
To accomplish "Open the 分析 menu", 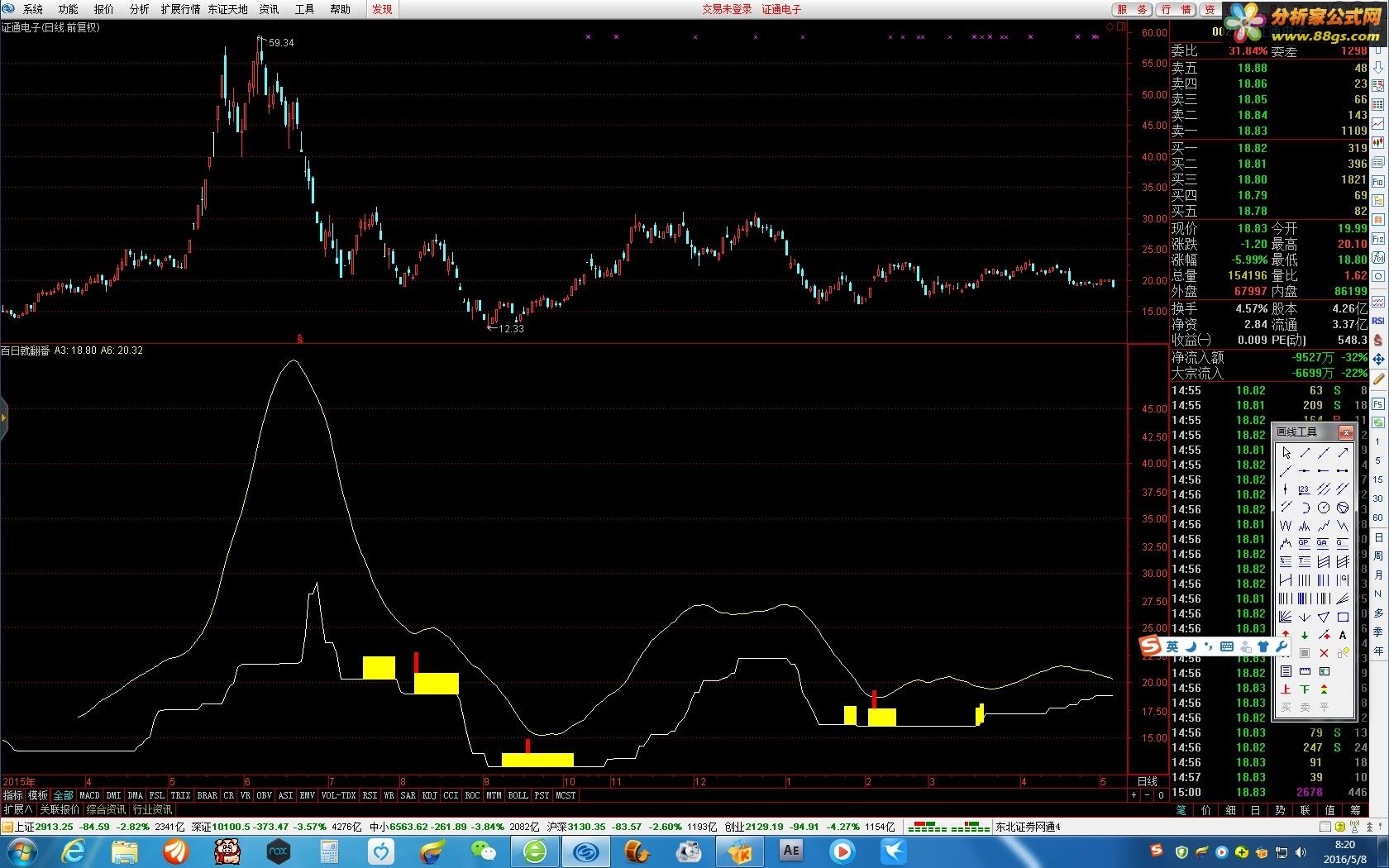I will coord(140,9).
